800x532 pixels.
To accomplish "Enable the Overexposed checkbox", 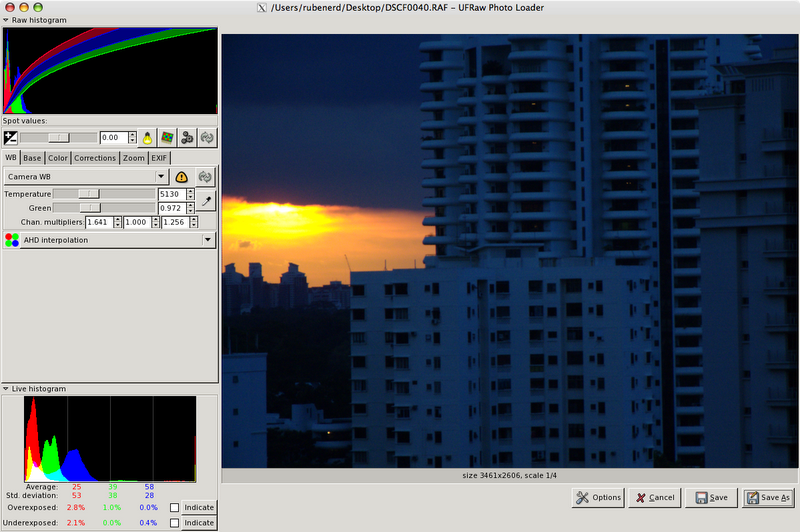I will (x=175, y=508).
